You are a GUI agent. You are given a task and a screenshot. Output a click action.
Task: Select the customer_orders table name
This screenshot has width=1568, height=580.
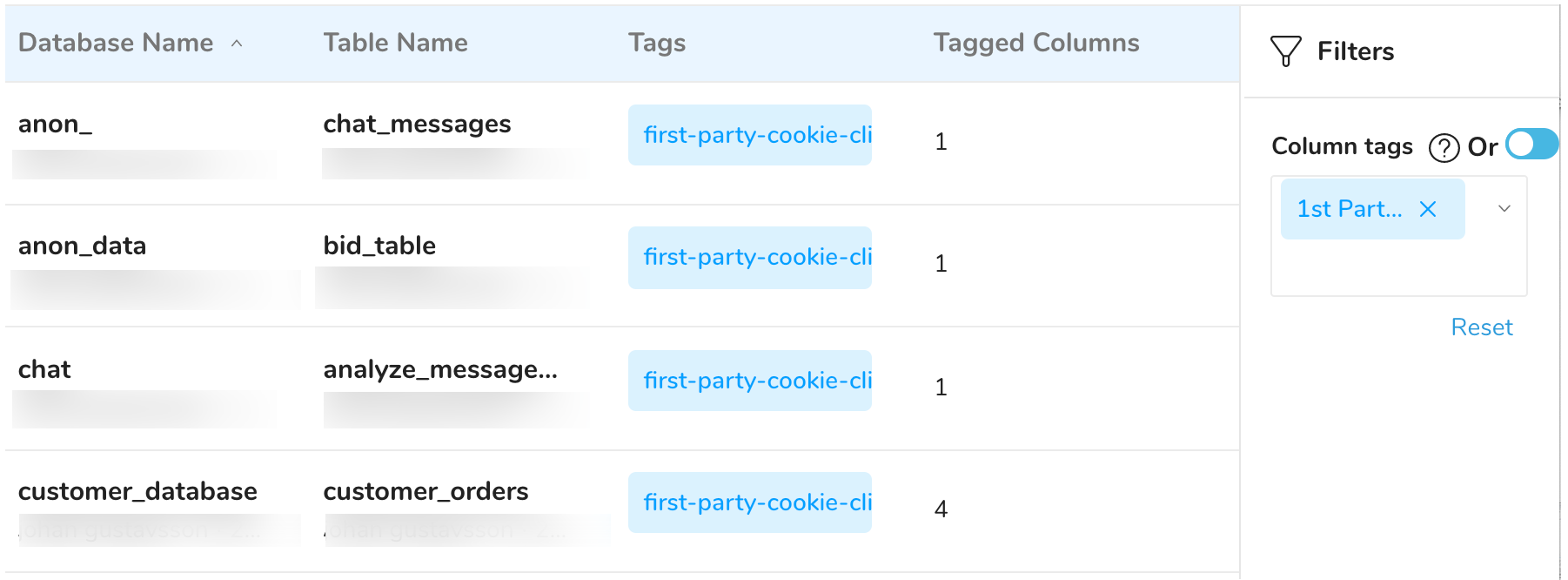(x=426, y=491)
